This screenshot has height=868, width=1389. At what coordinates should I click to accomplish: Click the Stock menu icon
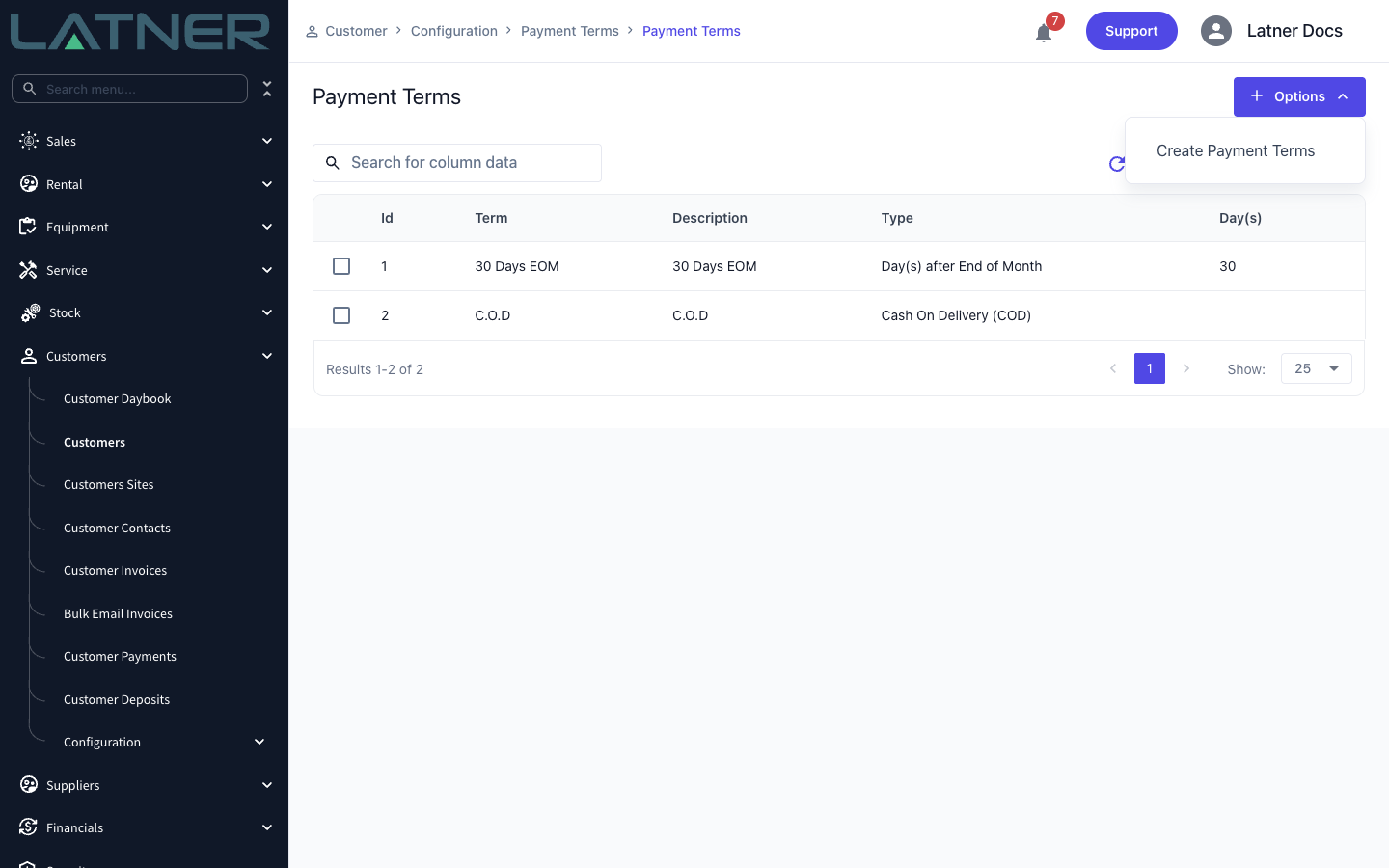[x=30, y=312]
